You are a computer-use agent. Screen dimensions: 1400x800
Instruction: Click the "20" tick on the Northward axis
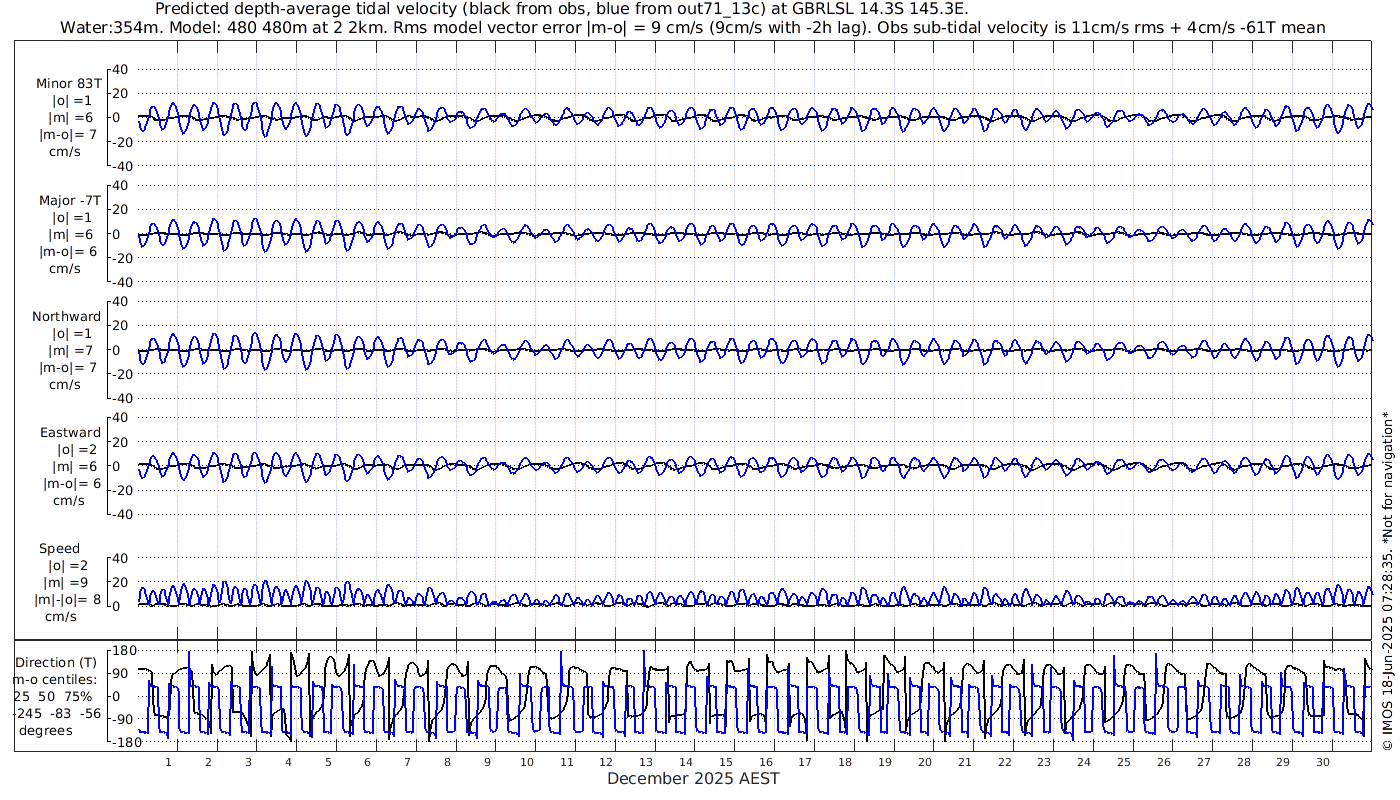[121, 326]
